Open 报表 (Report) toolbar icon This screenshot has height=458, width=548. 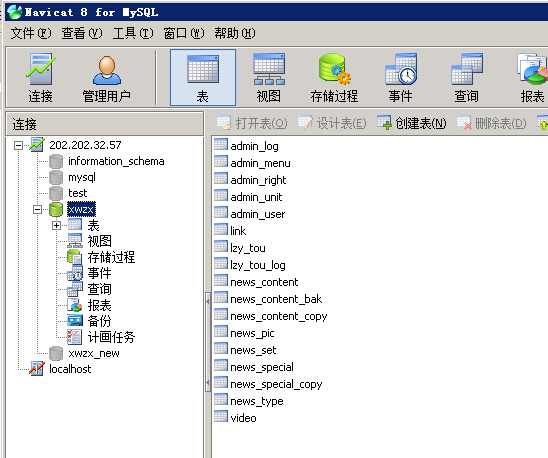click(532, 78)
